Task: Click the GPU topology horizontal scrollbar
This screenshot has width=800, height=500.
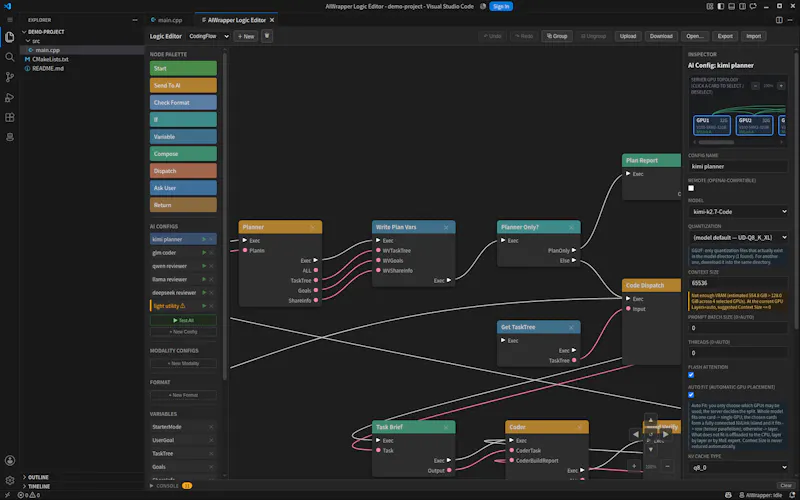Action: 716,142
